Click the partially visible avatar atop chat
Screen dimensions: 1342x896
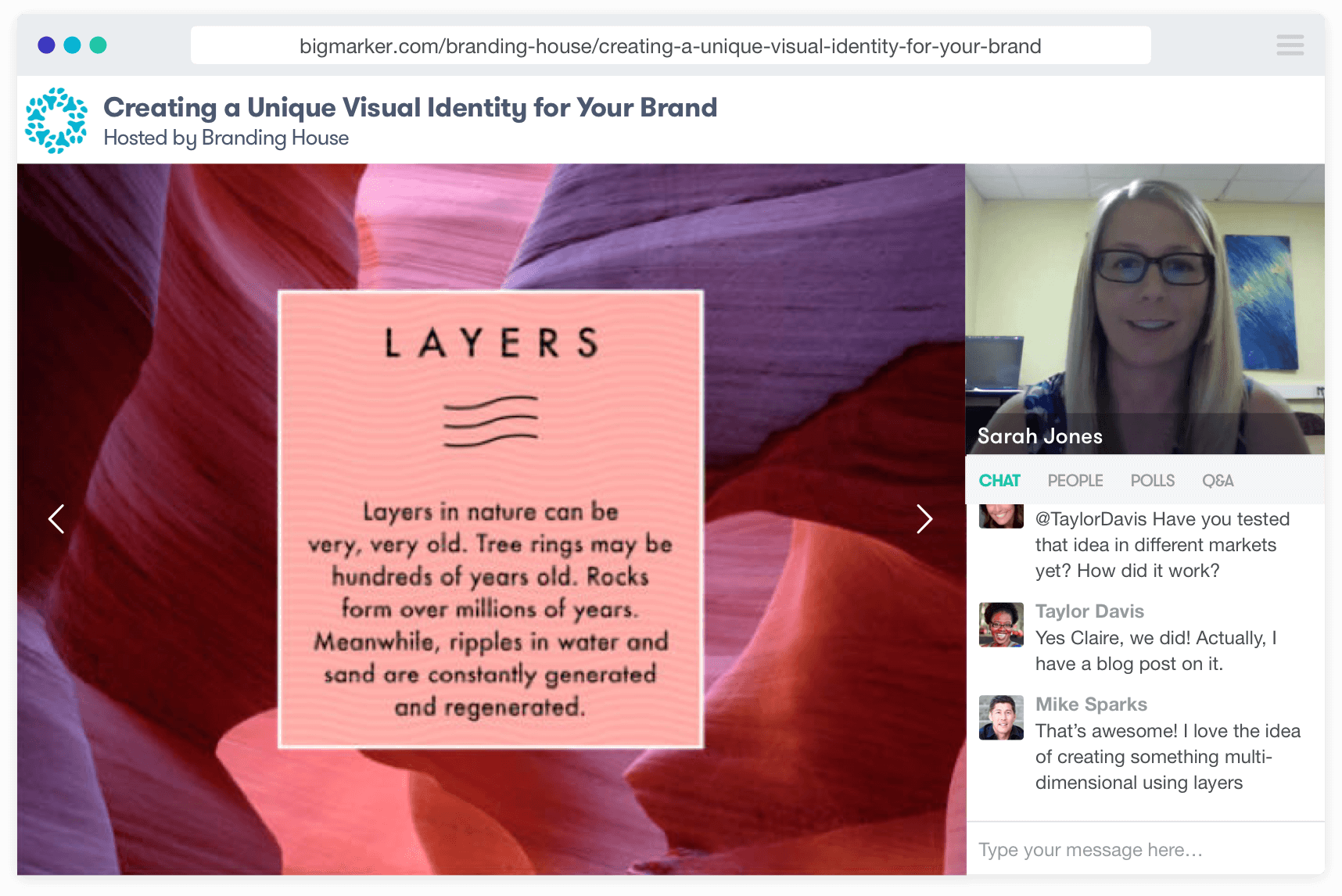(x=1001, y=517)
